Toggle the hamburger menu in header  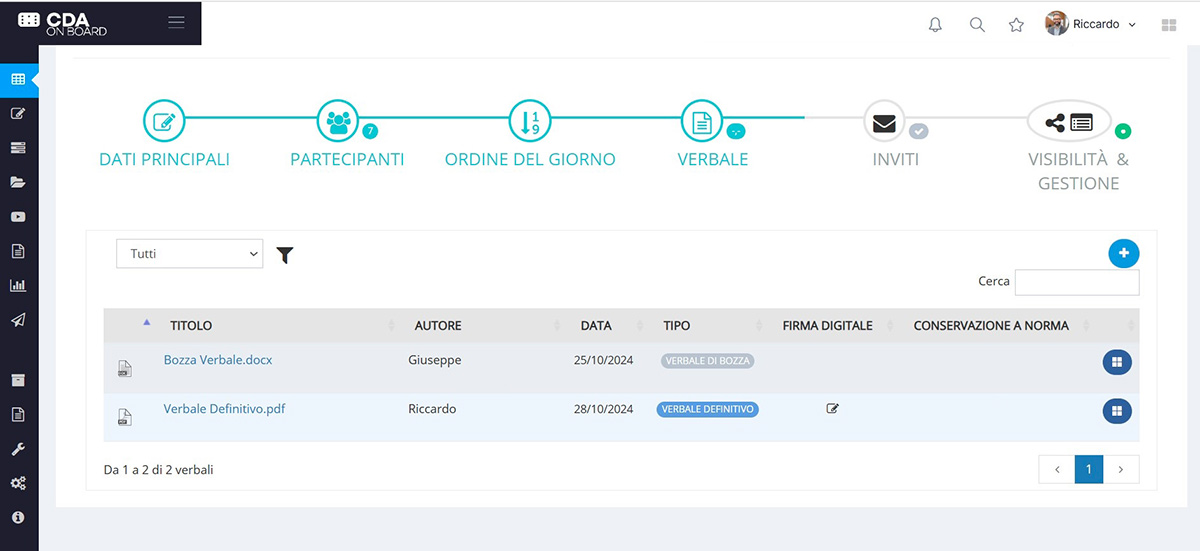click(176, 22)
